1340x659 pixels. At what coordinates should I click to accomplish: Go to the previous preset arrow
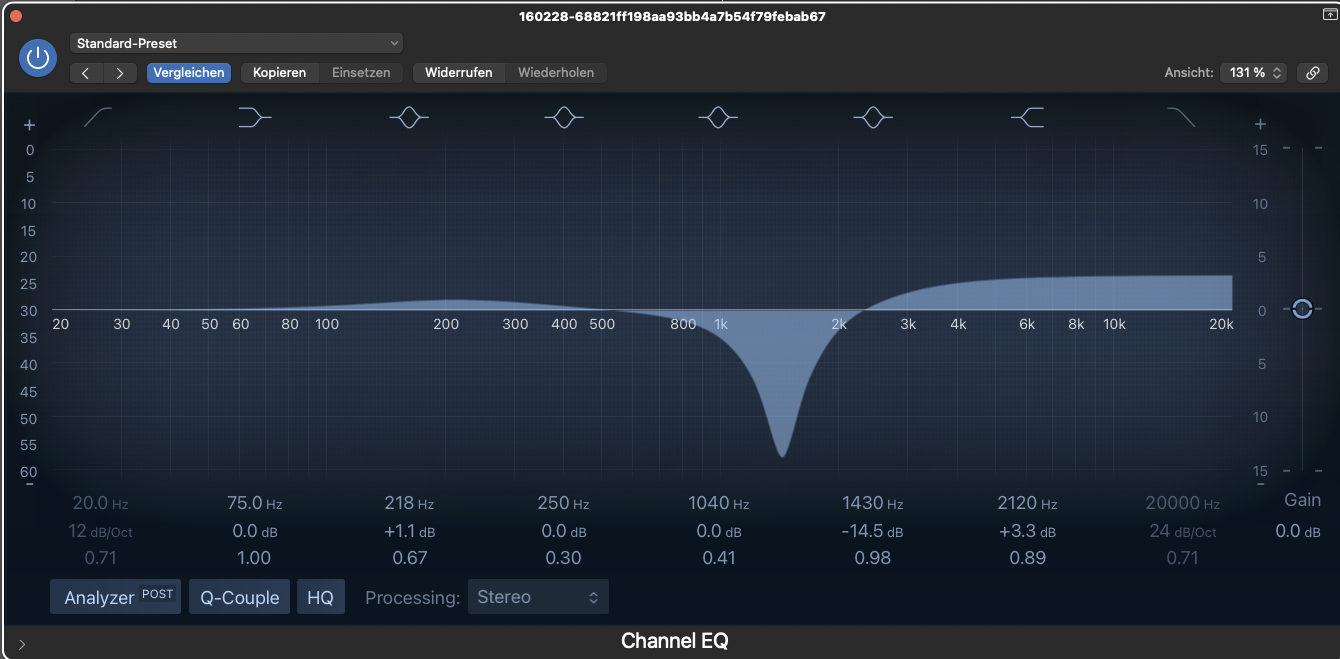pos(86,73)
